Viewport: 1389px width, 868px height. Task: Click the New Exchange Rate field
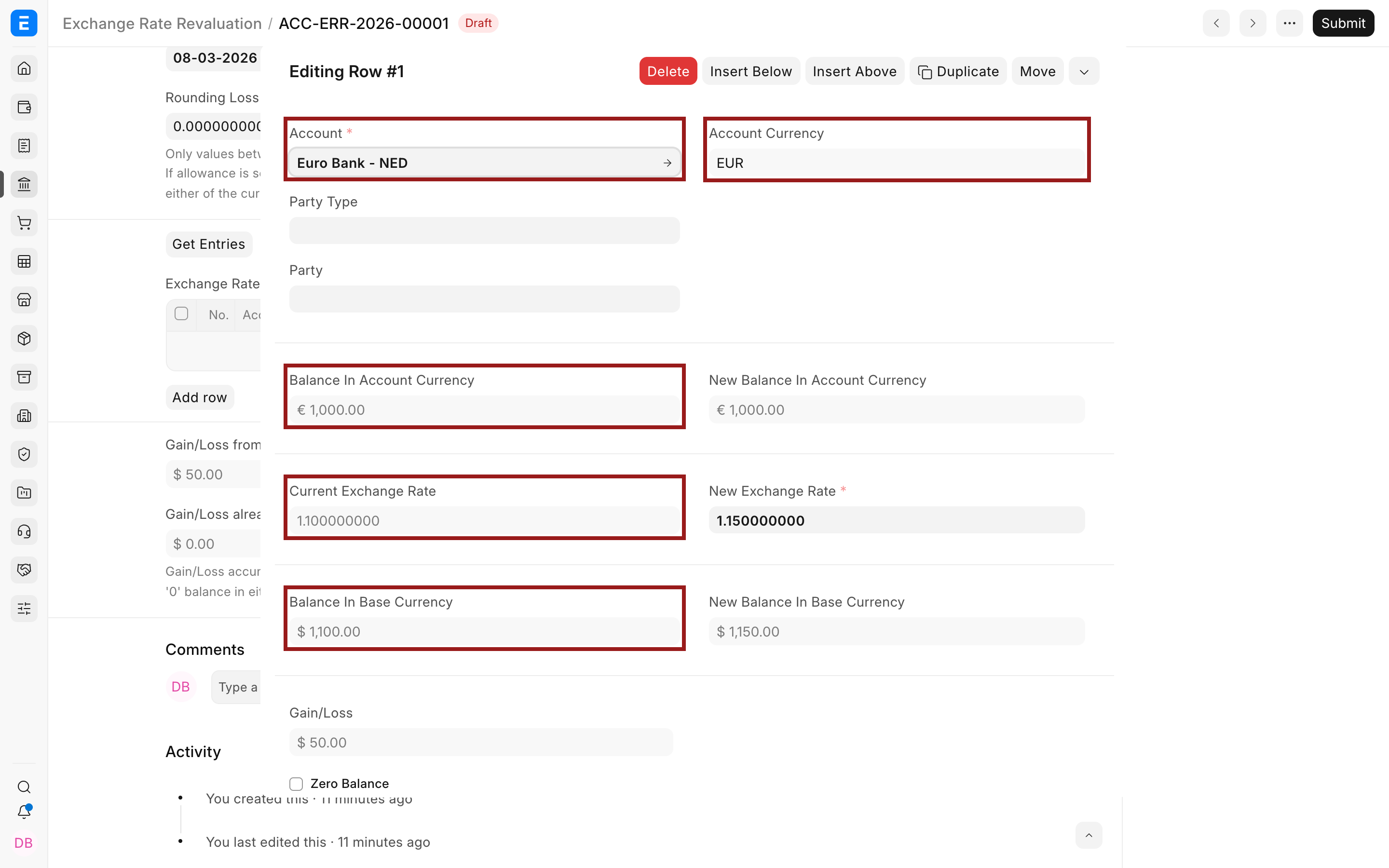coord(897,520)
